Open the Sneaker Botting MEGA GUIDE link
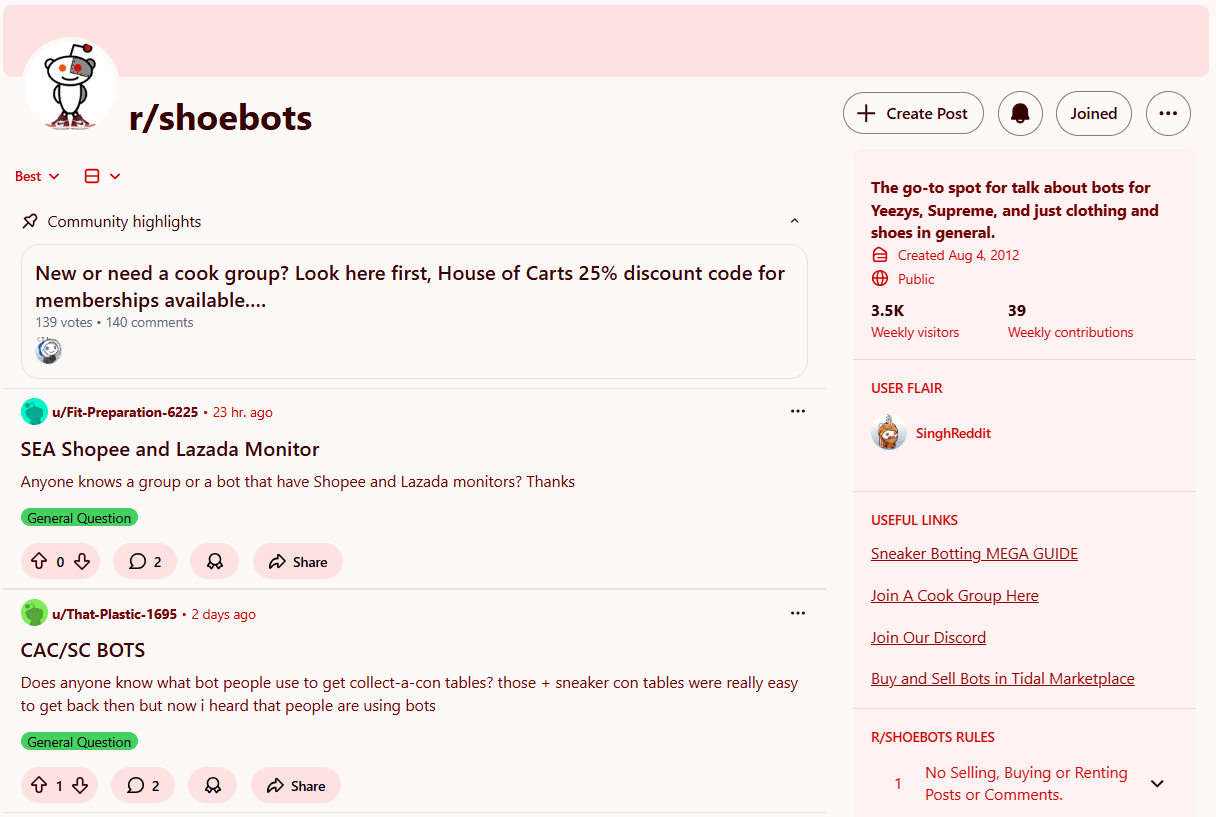Viewport: 1216px width, 817px height. pyautogui.click(x=974, y=553)
